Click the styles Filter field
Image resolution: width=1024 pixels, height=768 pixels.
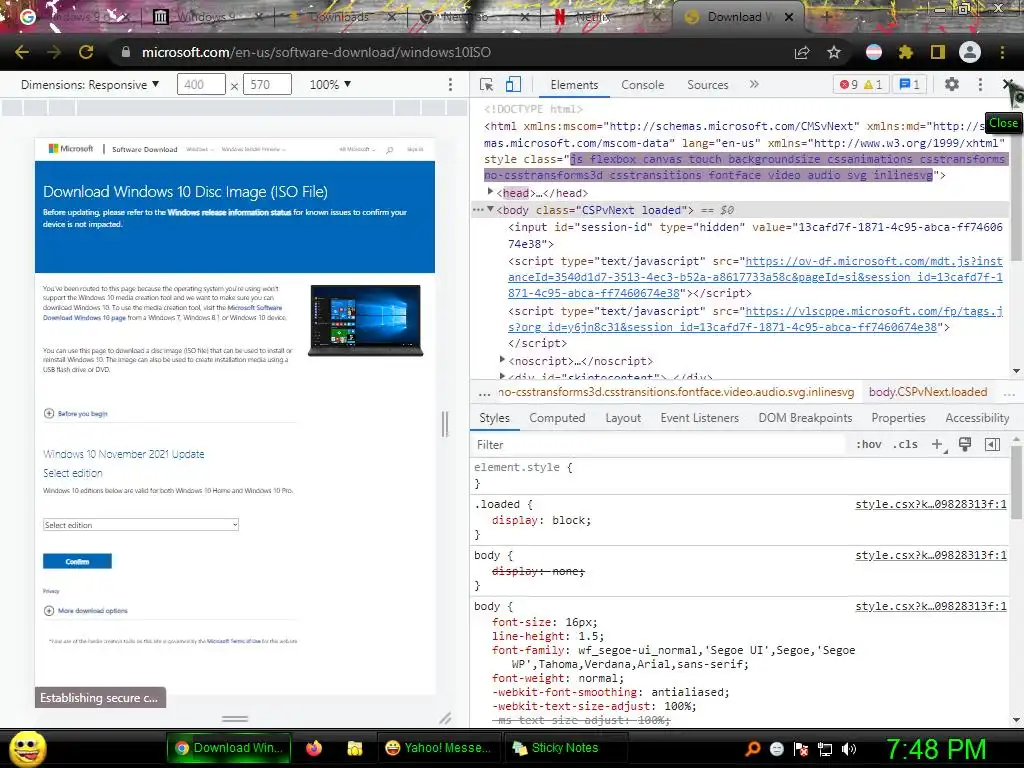point(660,445)
